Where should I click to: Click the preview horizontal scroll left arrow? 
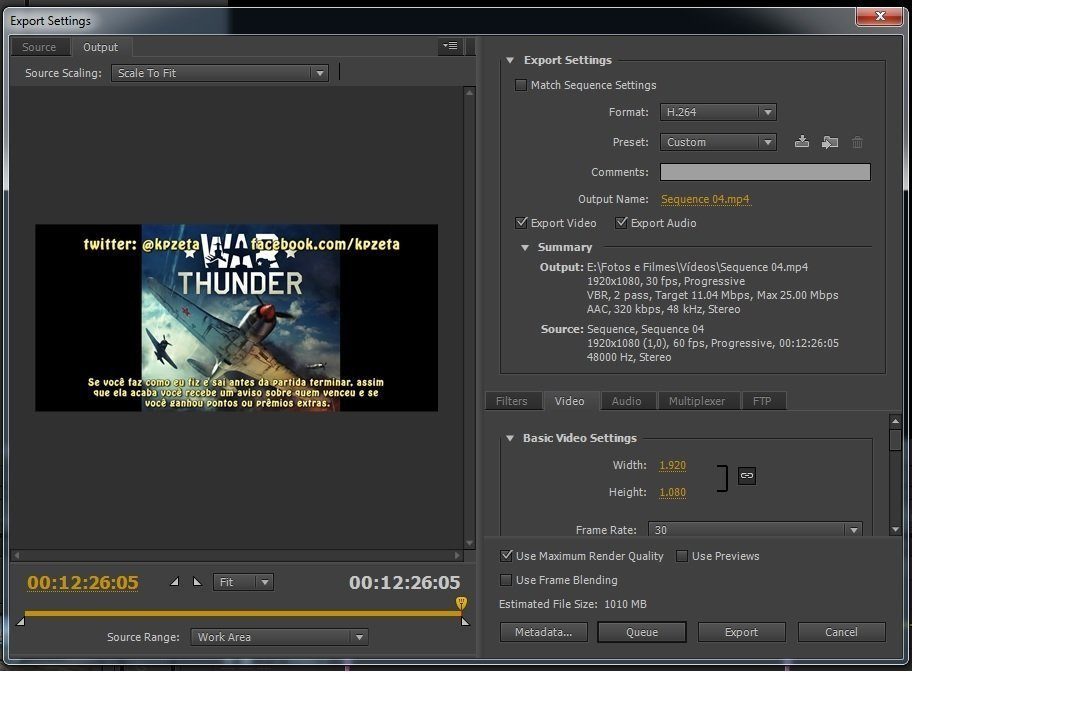pos(17,555)
